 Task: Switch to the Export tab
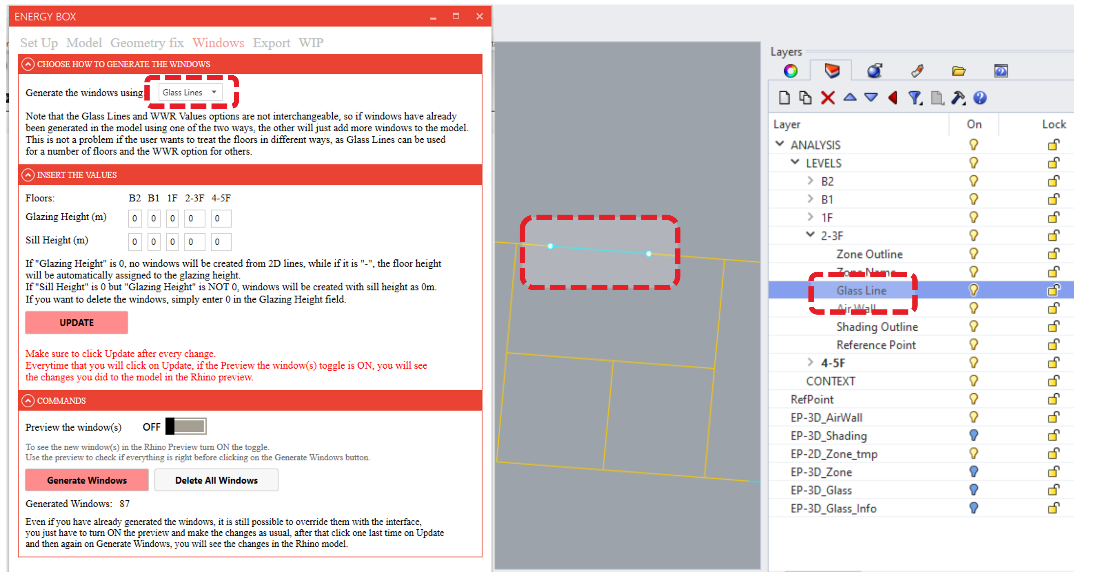coord(271,43)
